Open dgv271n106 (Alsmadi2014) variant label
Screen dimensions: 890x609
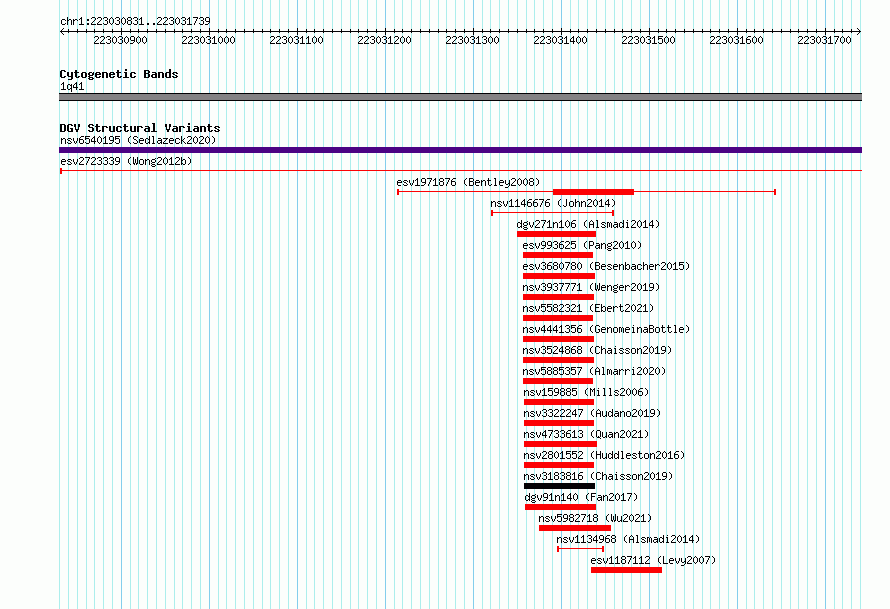click(588, 224)
